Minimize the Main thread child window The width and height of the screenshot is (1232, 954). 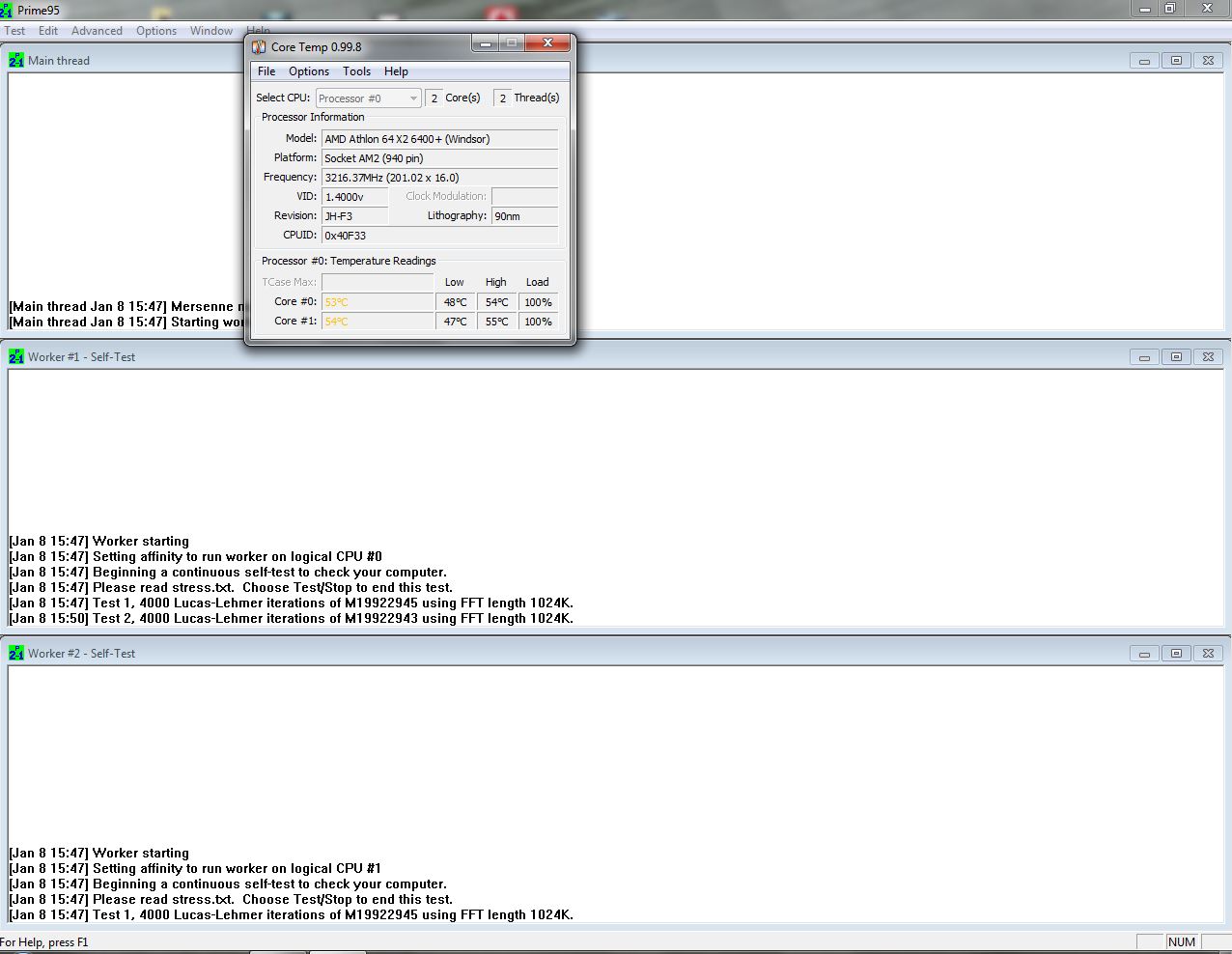point(1144,61)
